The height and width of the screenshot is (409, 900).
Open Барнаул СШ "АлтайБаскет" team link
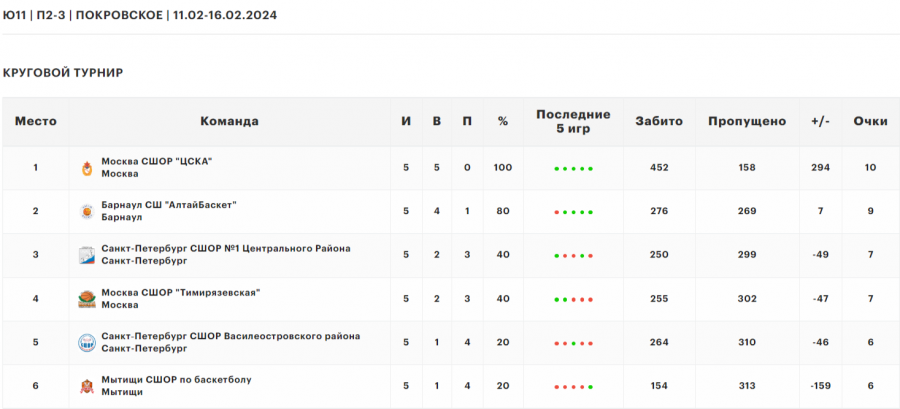(x=168, y=205)
